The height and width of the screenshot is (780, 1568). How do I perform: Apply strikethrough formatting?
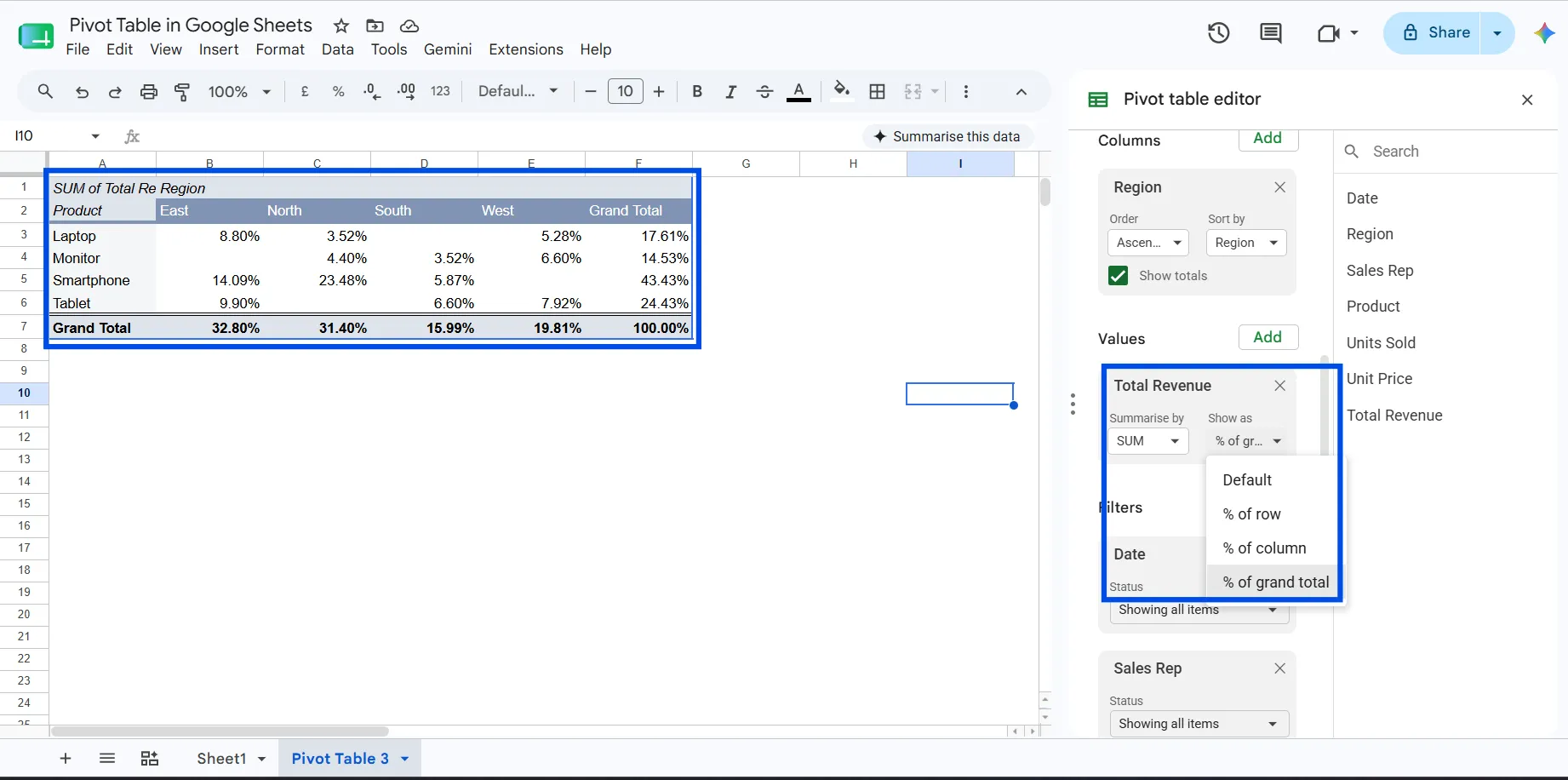[x=764, y=92]
